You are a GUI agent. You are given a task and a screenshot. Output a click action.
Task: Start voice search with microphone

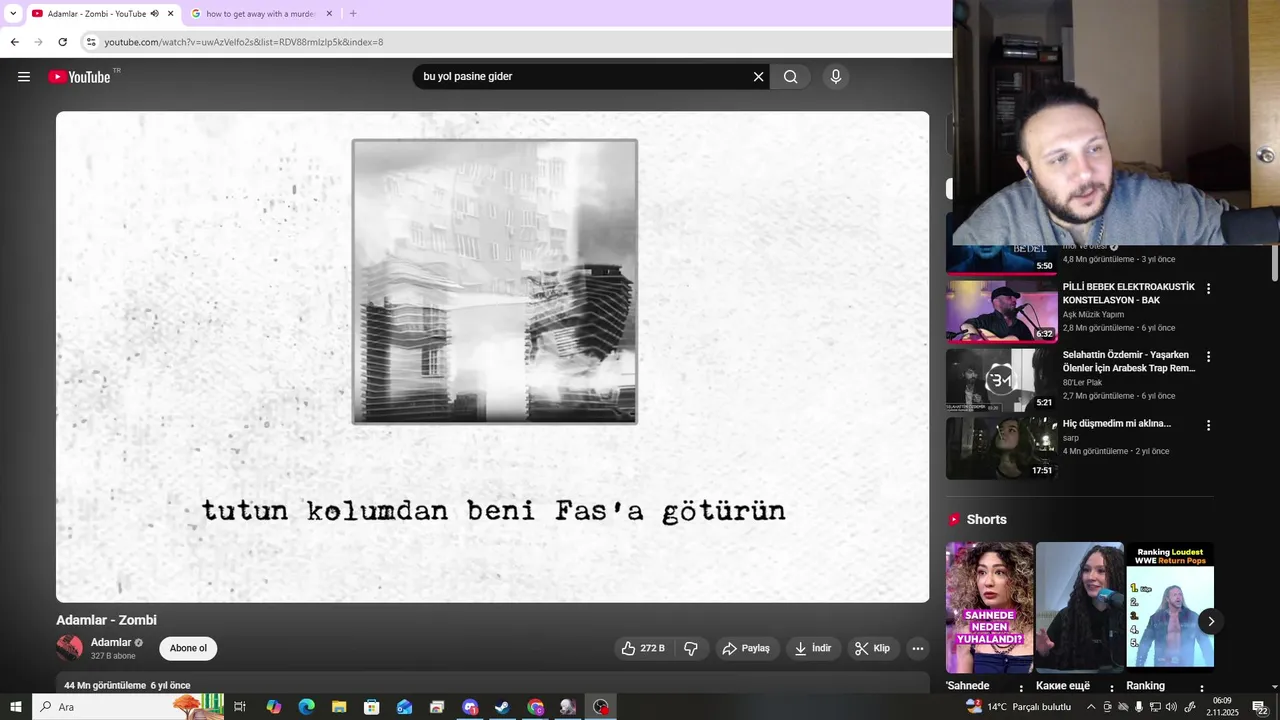click(x=836, y=77)
